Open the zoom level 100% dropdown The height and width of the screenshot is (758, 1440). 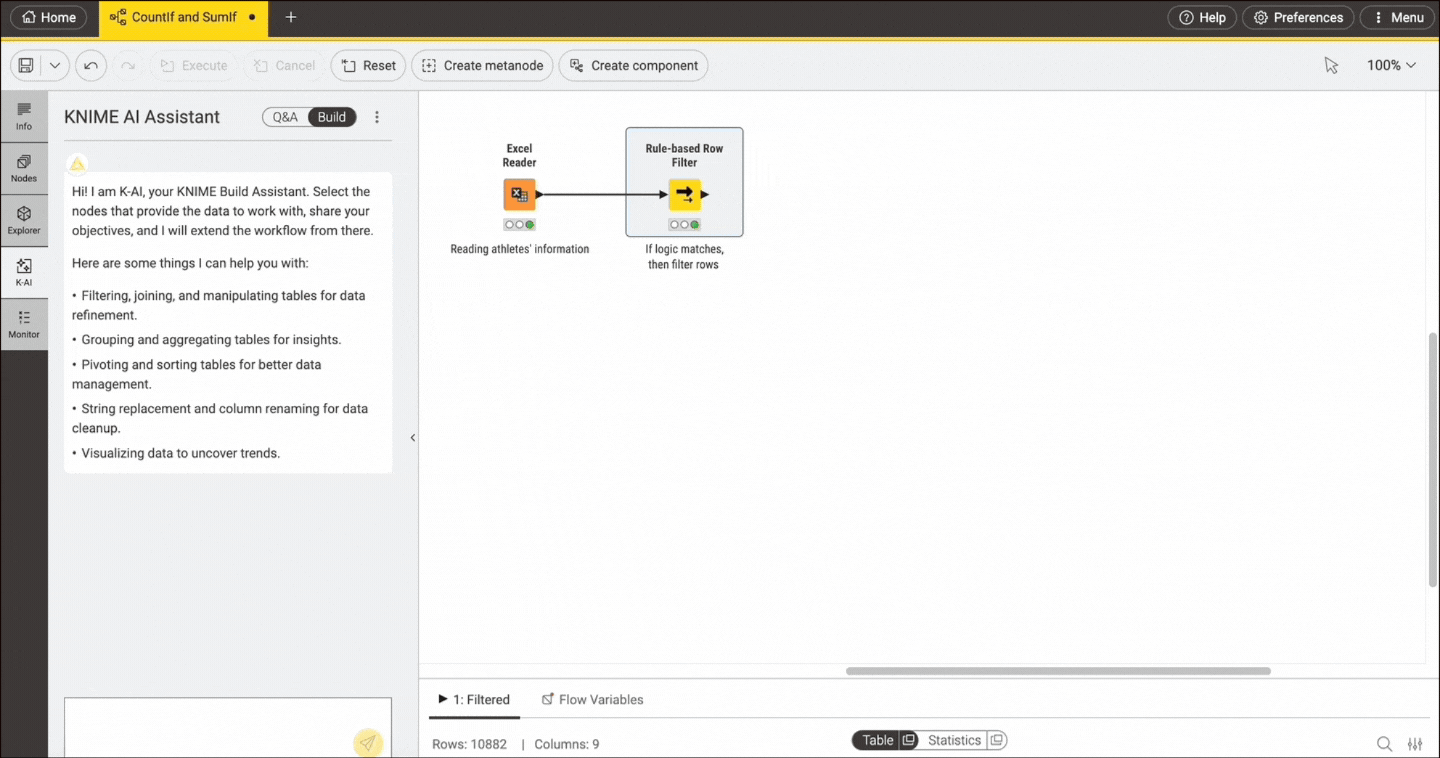point(1391,66)
